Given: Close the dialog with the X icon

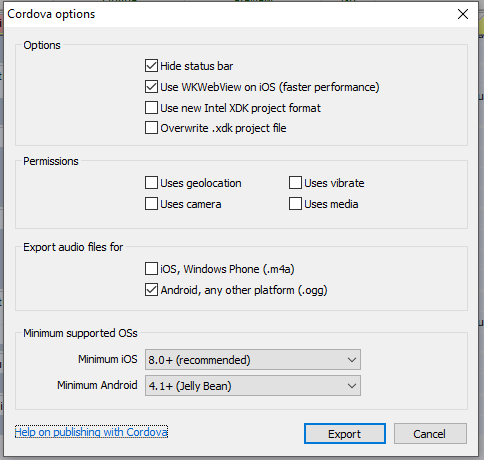Looking at the screenshot, I should tap(463, 14).
